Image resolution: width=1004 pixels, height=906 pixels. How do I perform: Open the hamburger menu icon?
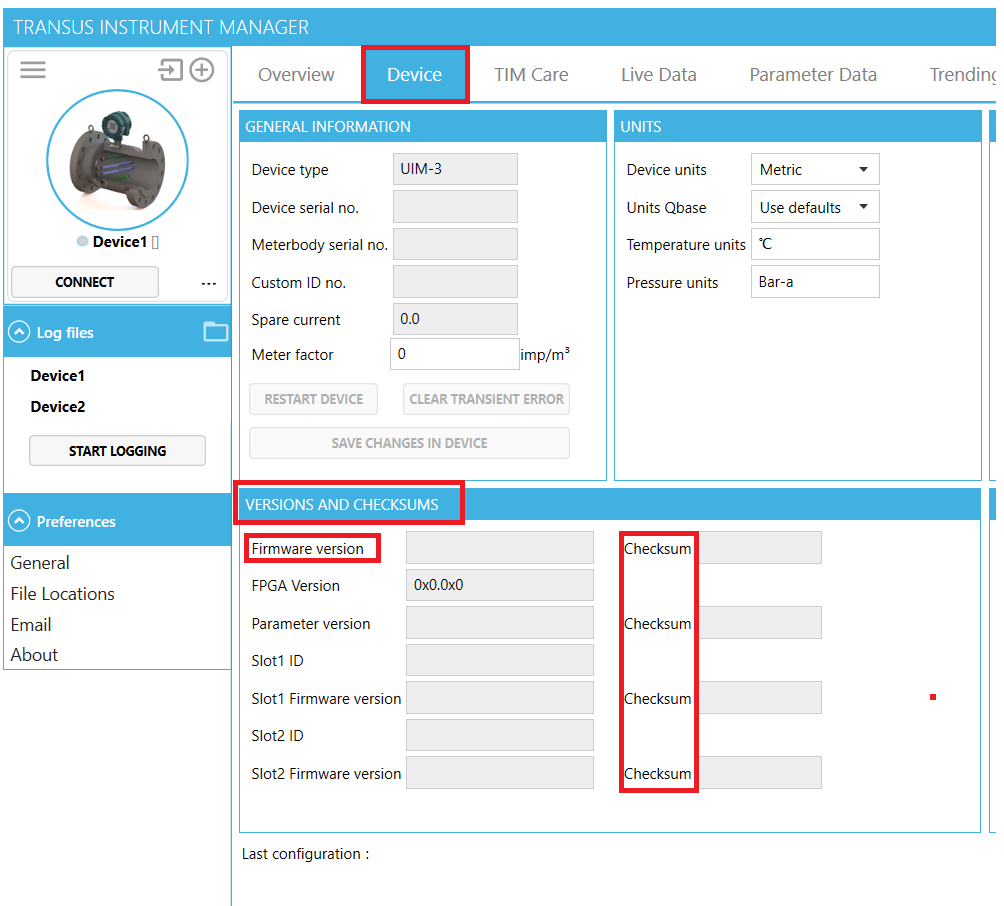[x=33, y=69]
